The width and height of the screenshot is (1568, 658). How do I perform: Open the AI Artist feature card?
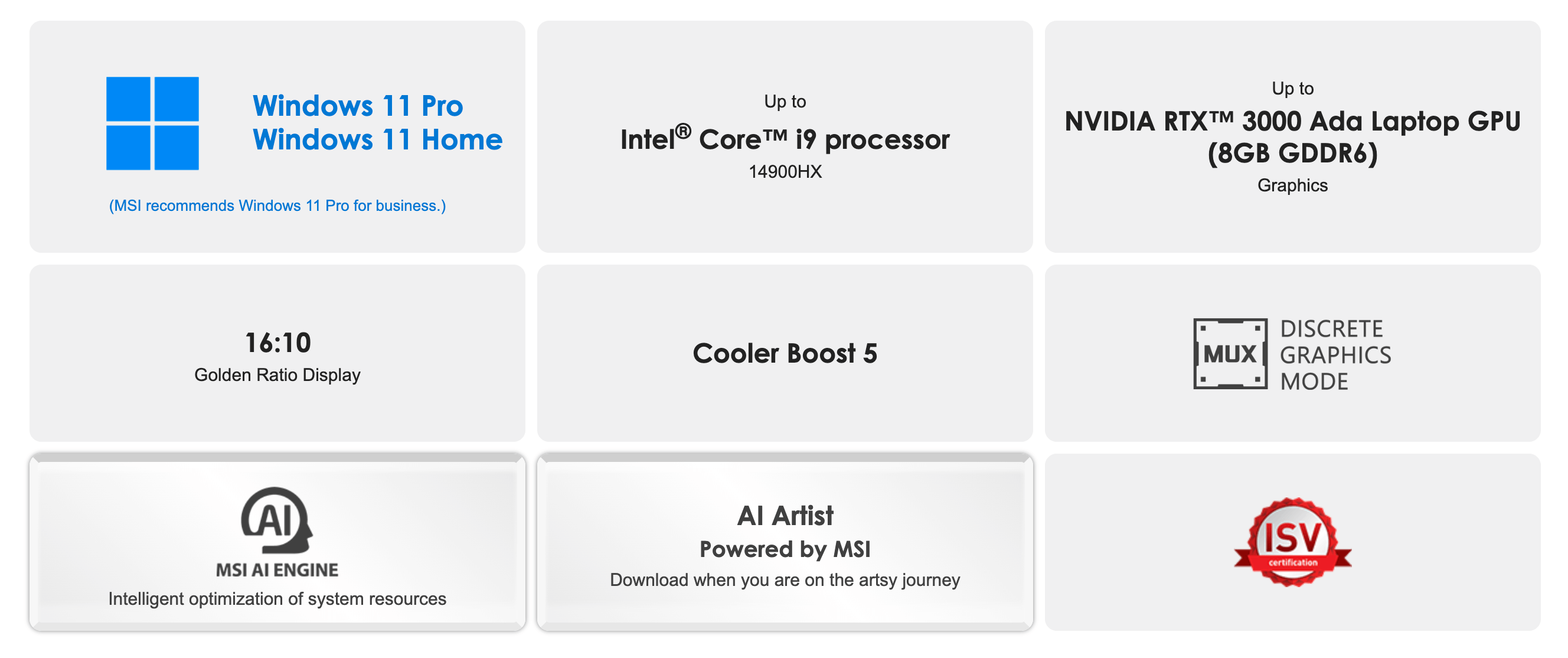click(x=785, y=516)
